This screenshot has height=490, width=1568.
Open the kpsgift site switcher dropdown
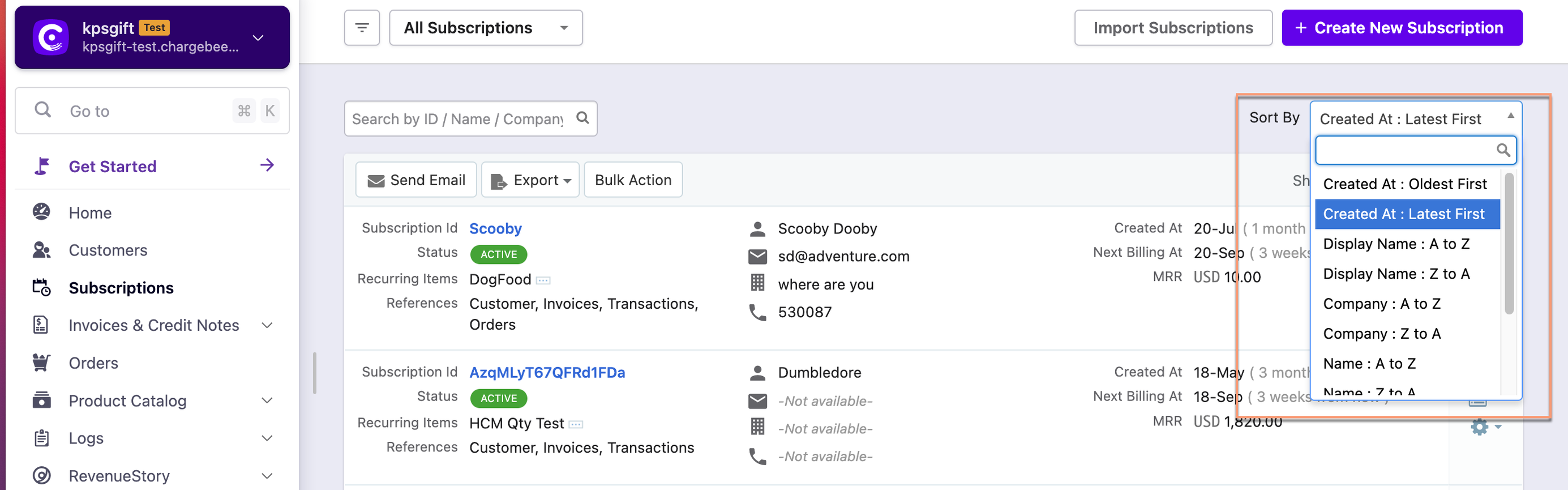click(258, 38)
